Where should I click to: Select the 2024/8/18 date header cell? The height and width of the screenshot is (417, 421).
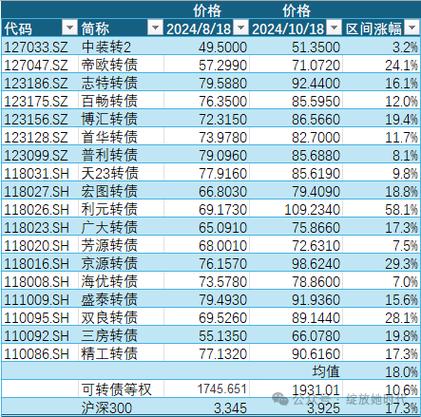207,28
